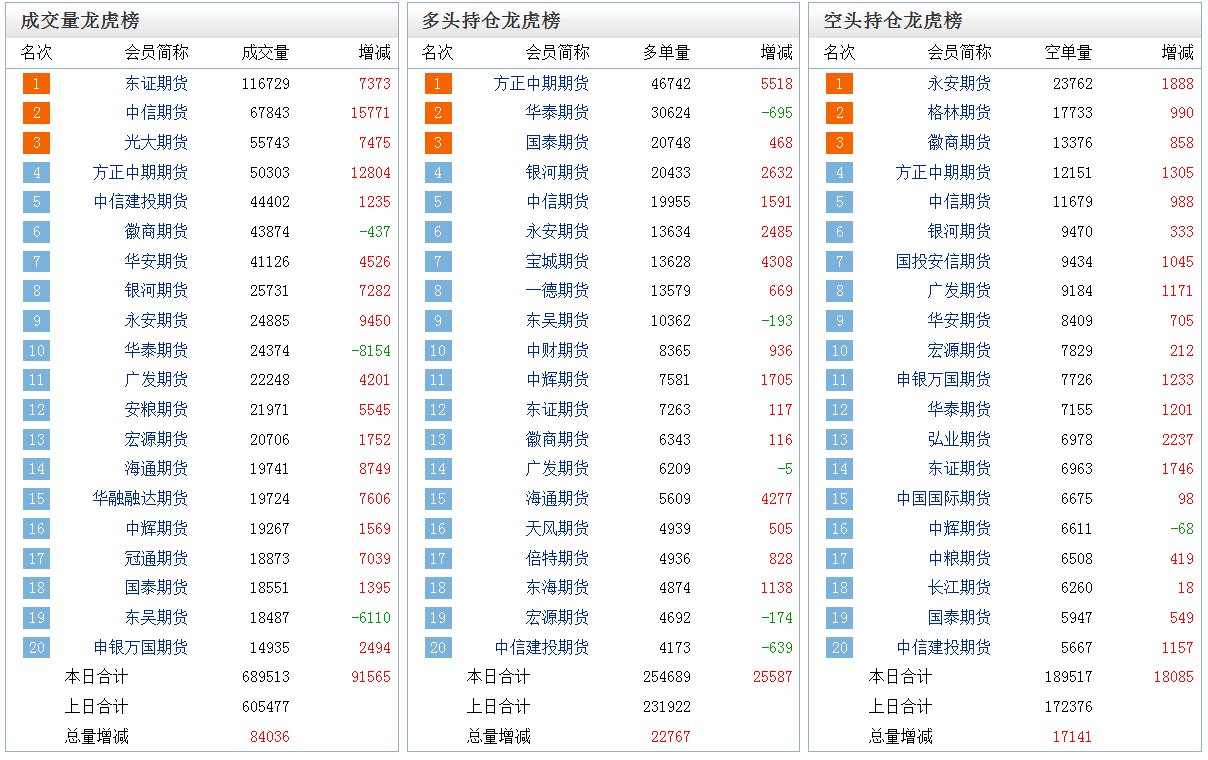1208x760 pixels.
Task: Open 方正中期期货 in the 多头持仓龙虎榜 table
Action: point(542,84)
